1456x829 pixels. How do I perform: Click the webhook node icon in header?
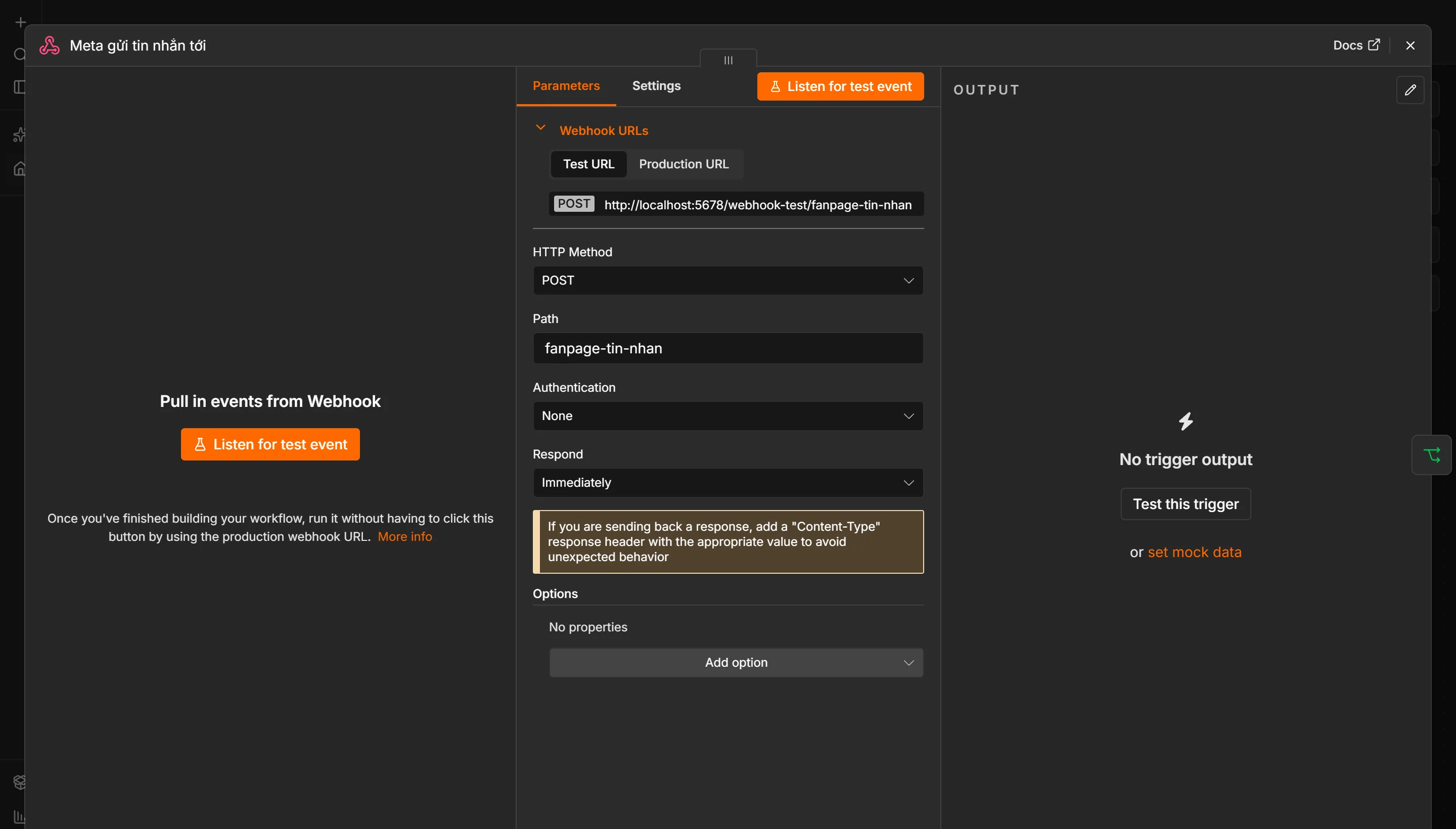(x=50, y=45)
